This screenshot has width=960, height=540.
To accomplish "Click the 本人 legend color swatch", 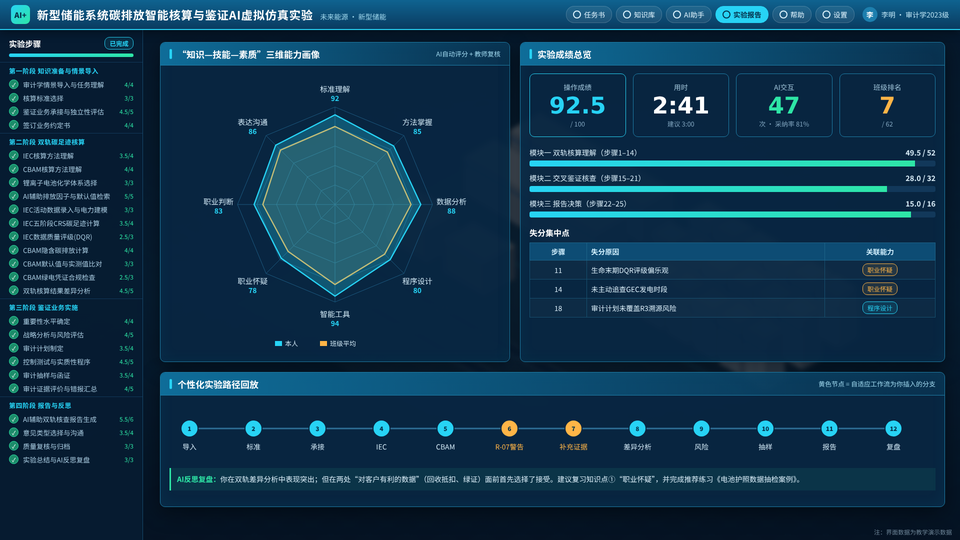I will coord(279,343).
